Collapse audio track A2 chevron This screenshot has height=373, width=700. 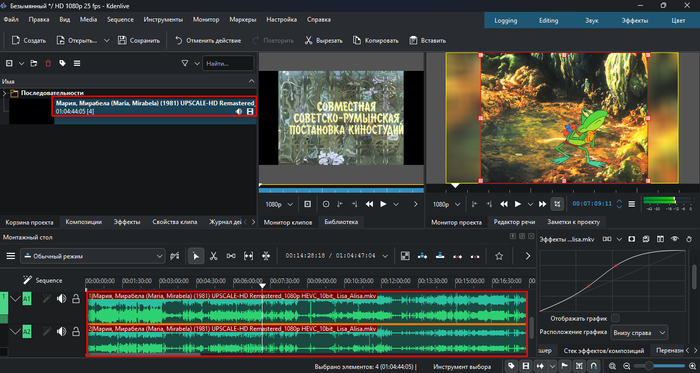16,331
